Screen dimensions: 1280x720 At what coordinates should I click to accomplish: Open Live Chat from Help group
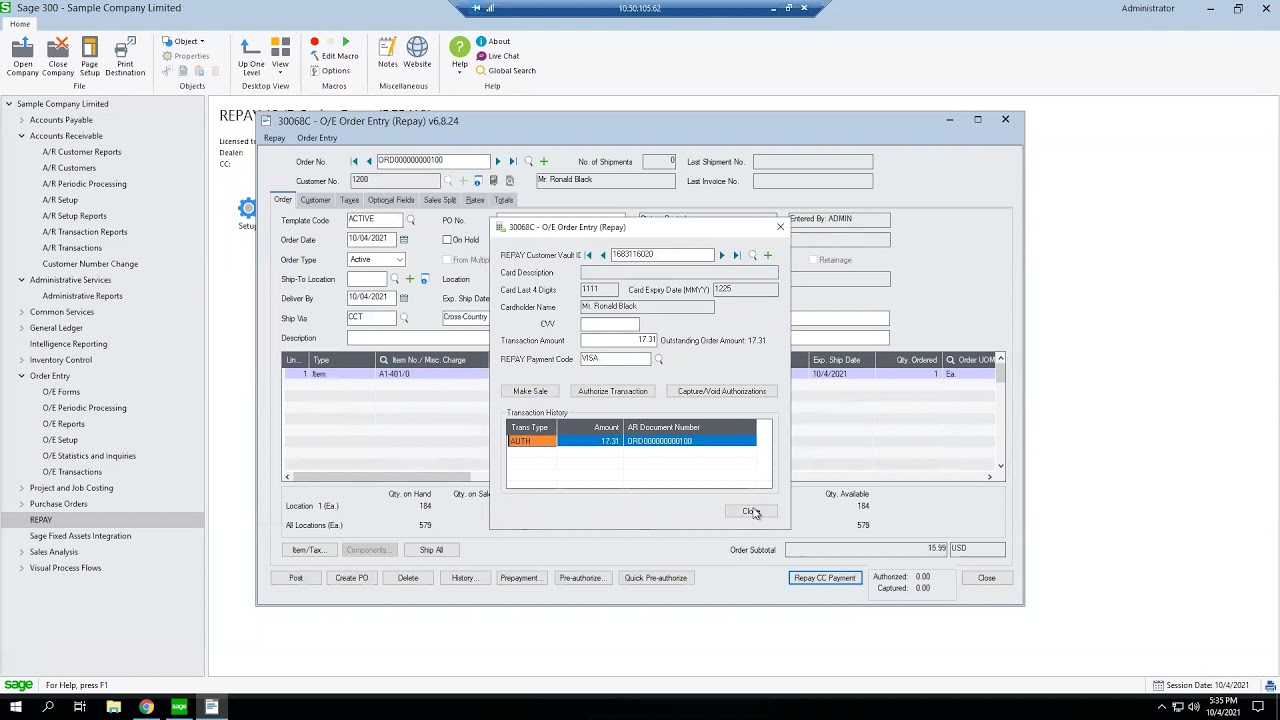497,56
